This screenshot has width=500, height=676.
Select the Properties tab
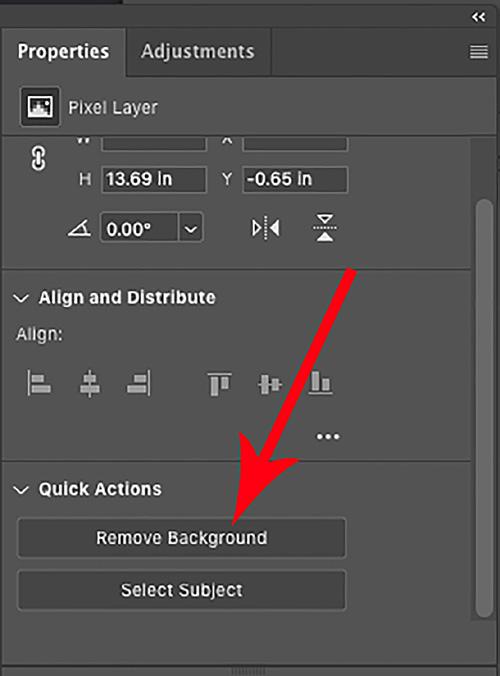coord(63,52)
